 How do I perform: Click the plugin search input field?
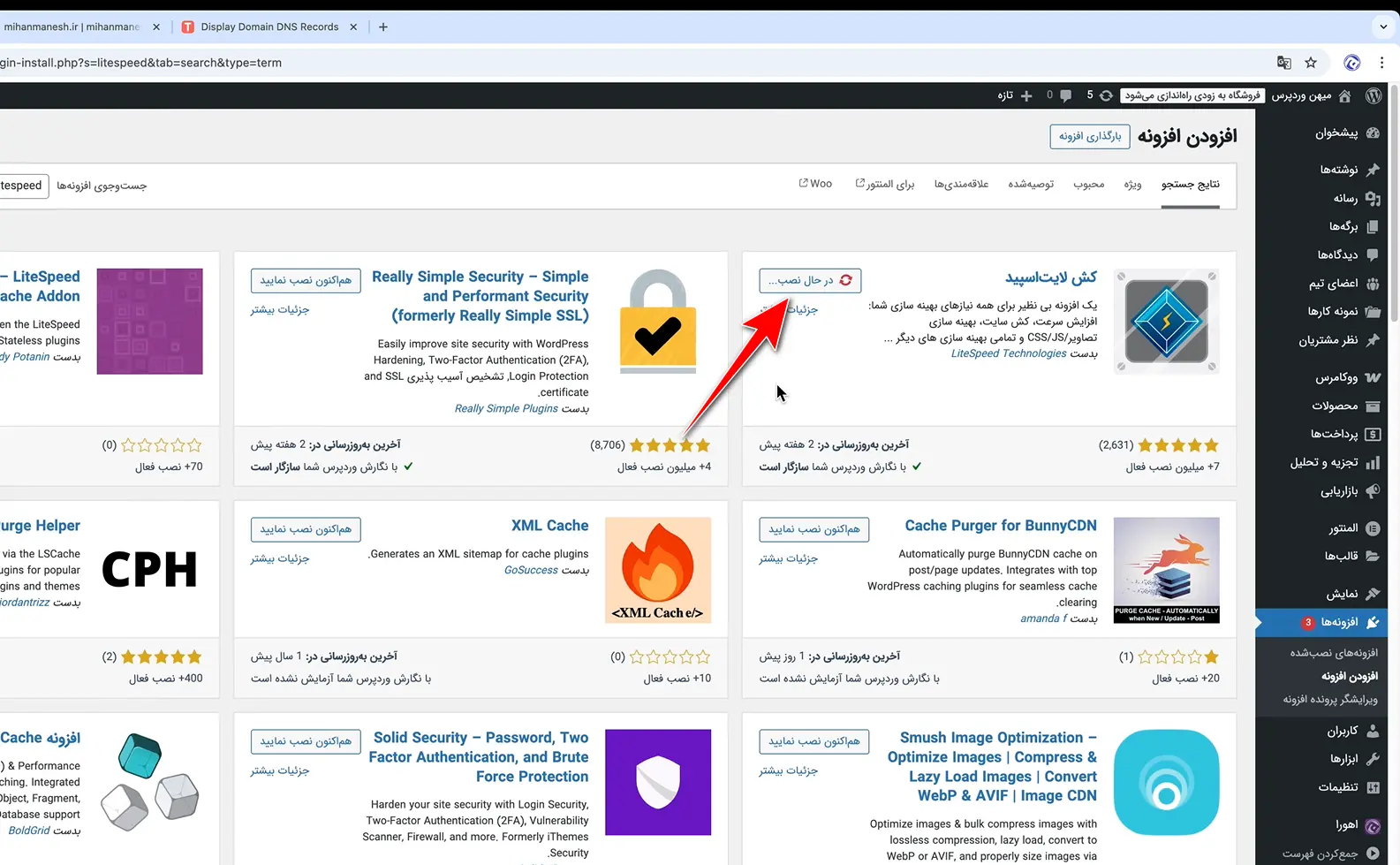24,186
